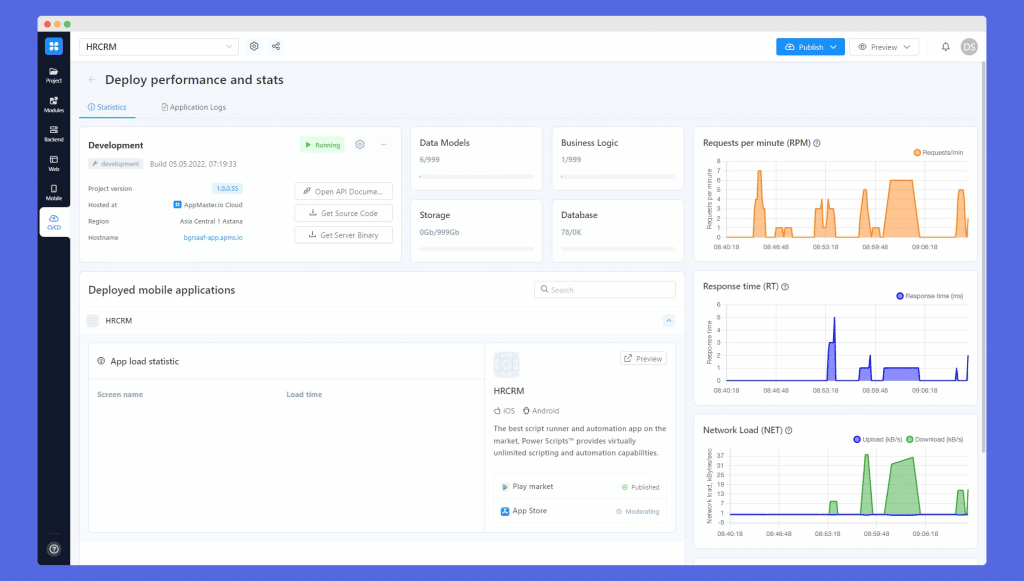Open the Preview dropdown in the top bar
The image size is (1024, 581).
(884, 47)
